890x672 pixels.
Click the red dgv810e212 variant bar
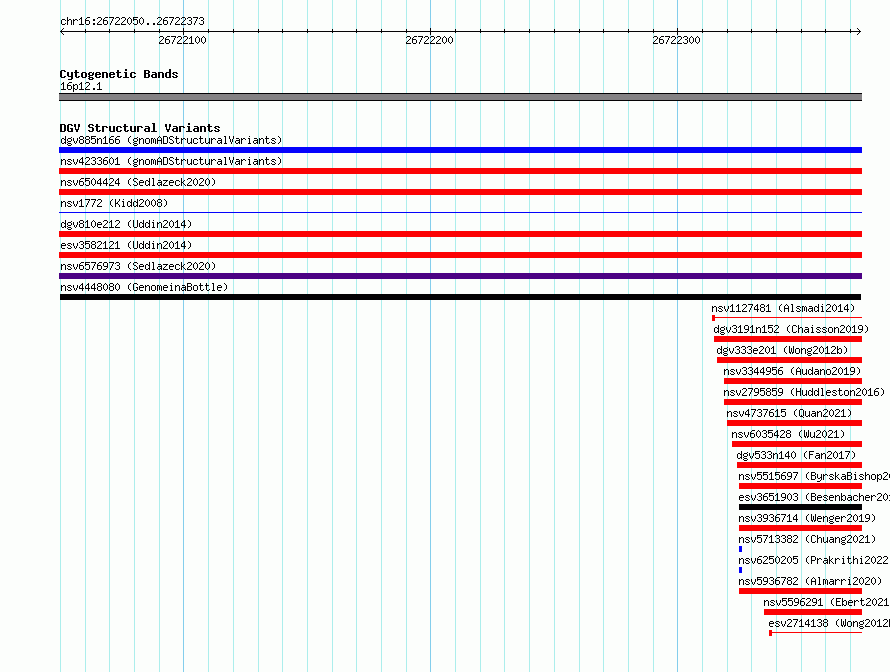click(460, 234)
